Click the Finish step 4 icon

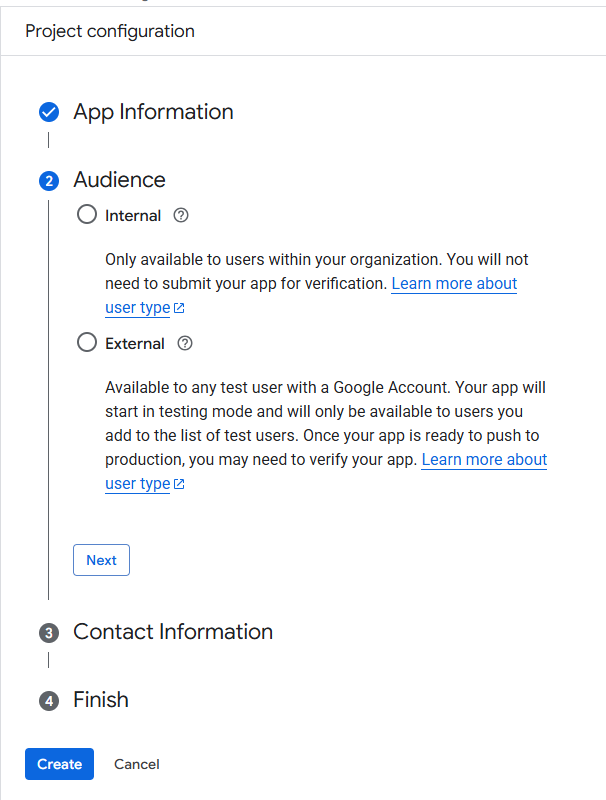click(x=49, y=701)
